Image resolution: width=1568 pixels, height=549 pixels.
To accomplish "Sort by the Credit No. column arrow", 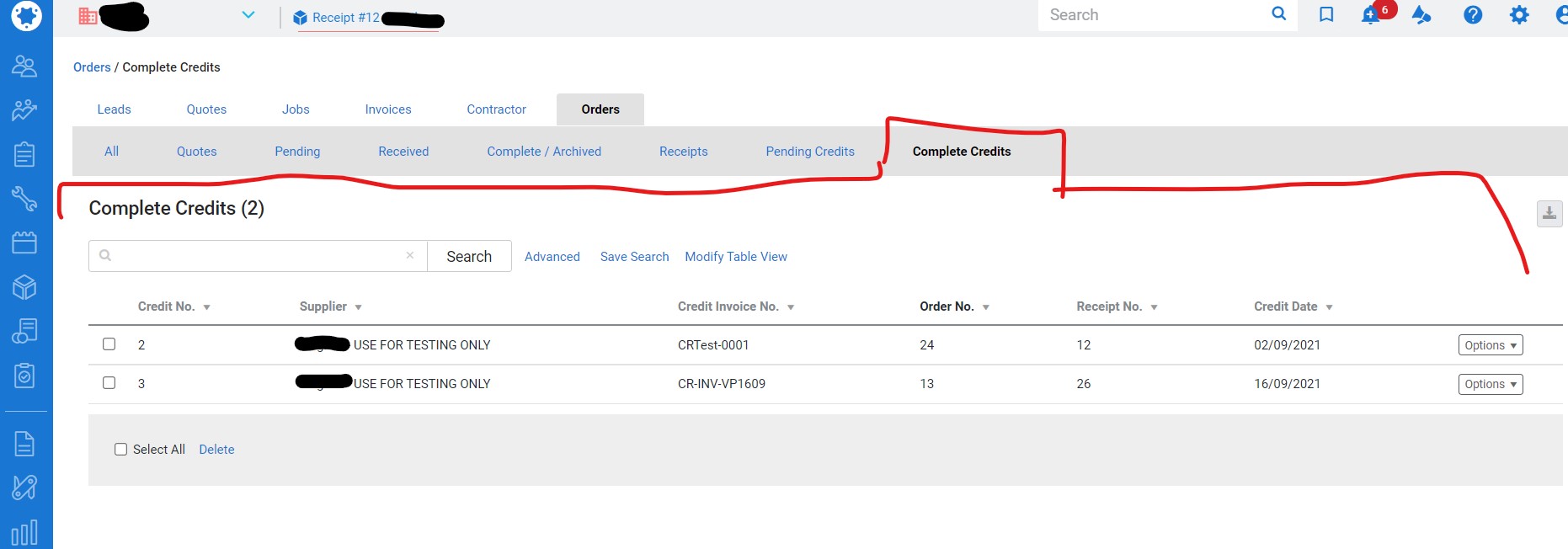I will click(206, 307).
